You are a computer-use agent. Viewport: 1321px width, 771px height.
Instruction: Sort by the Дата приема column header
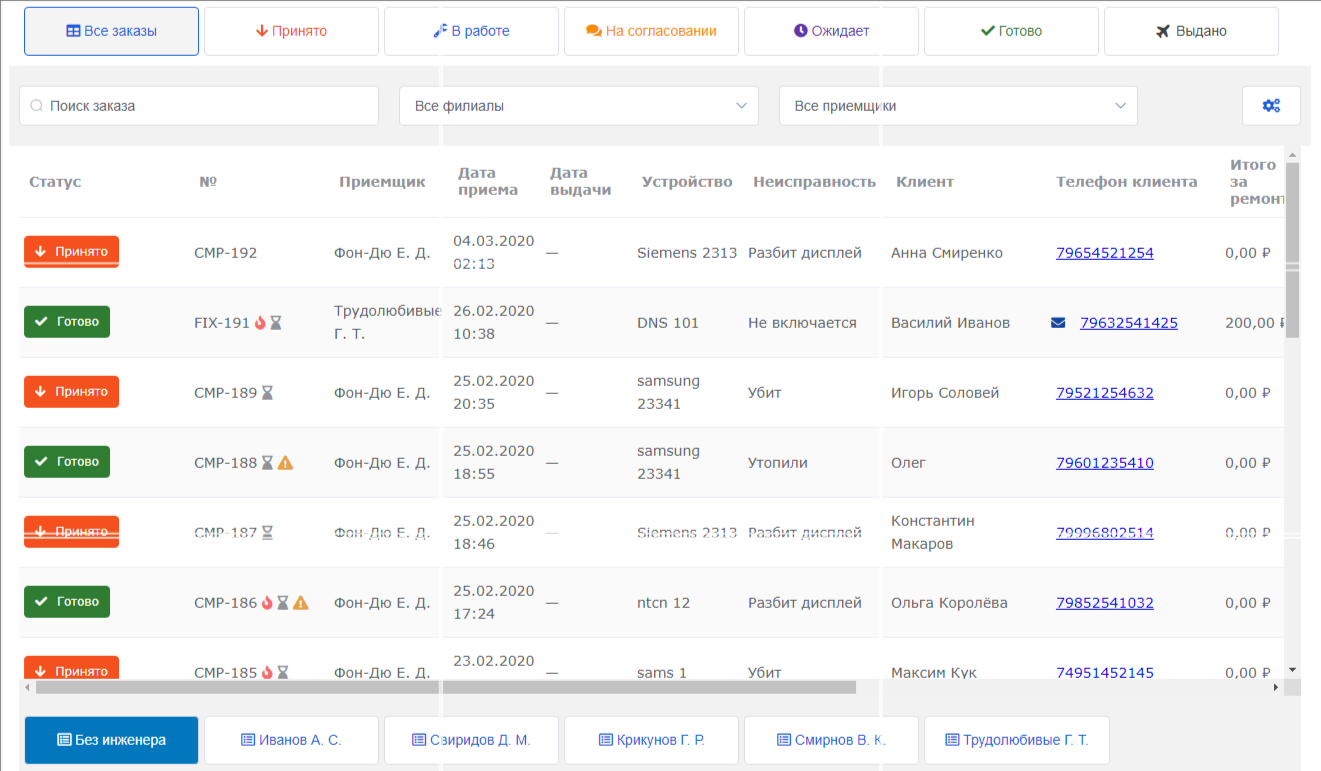click(x=488, y=182)
